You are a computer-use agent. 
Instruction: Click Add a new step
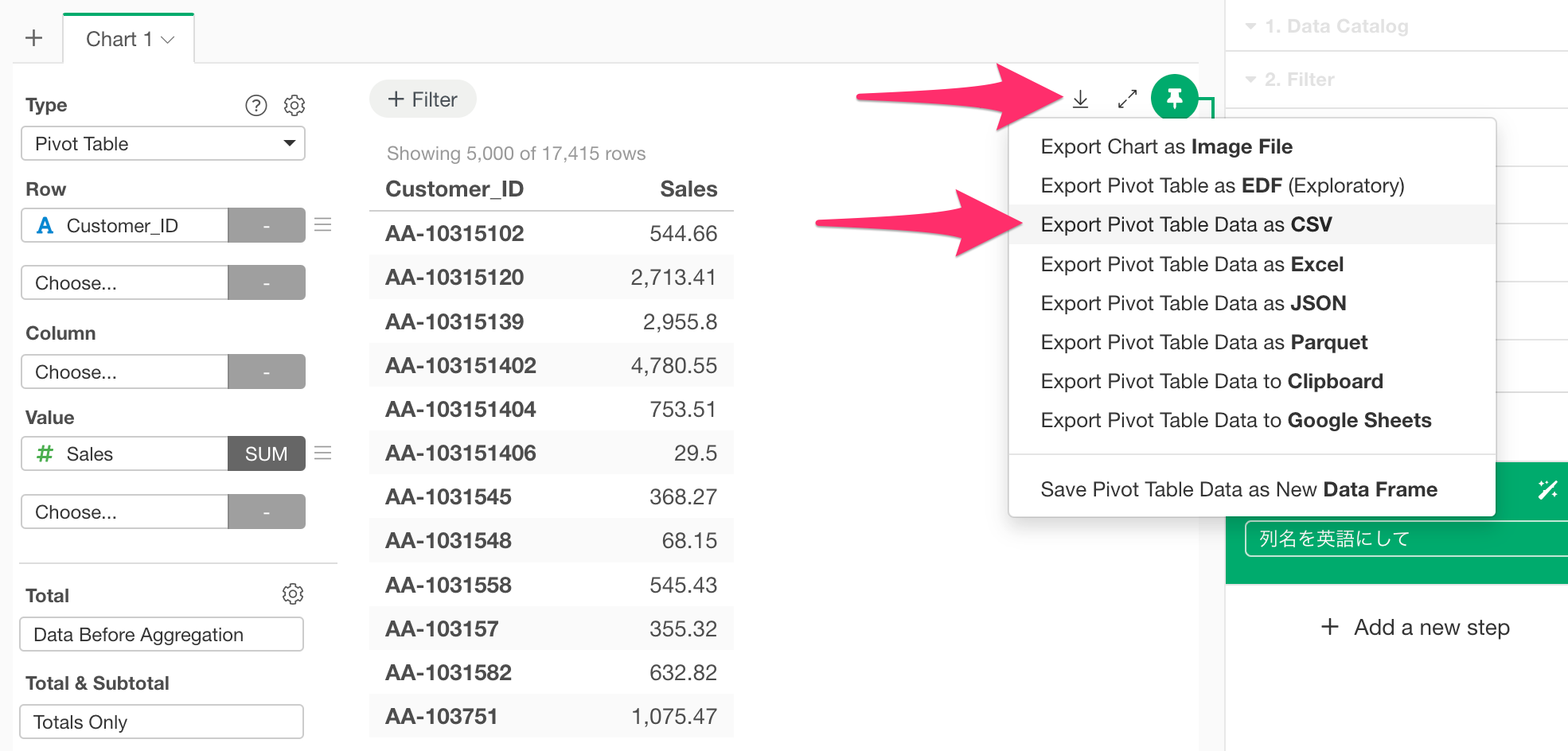1415,628
